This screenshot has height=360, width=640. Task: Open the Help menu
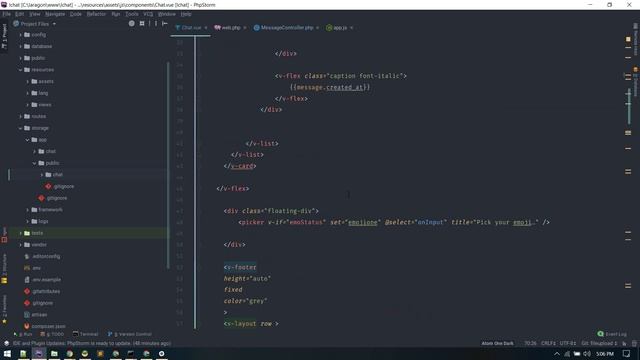[x=186, y=14]
